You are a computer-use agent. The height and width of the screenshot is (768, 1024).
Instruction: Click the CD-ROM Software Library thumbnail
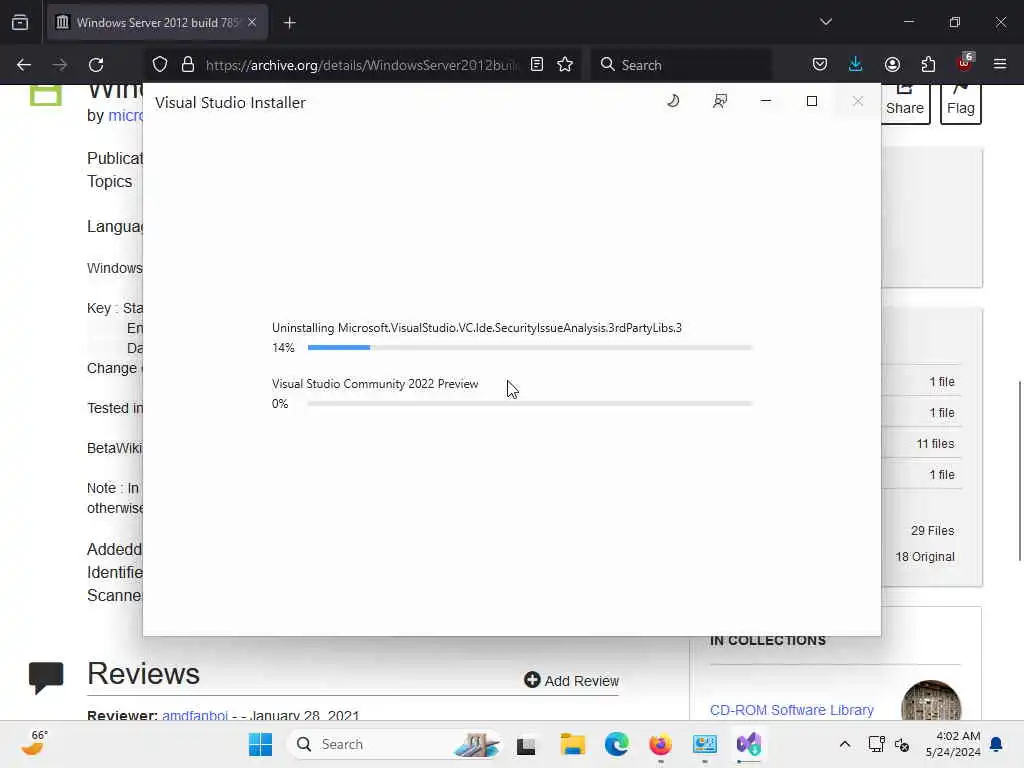point(931,701)
